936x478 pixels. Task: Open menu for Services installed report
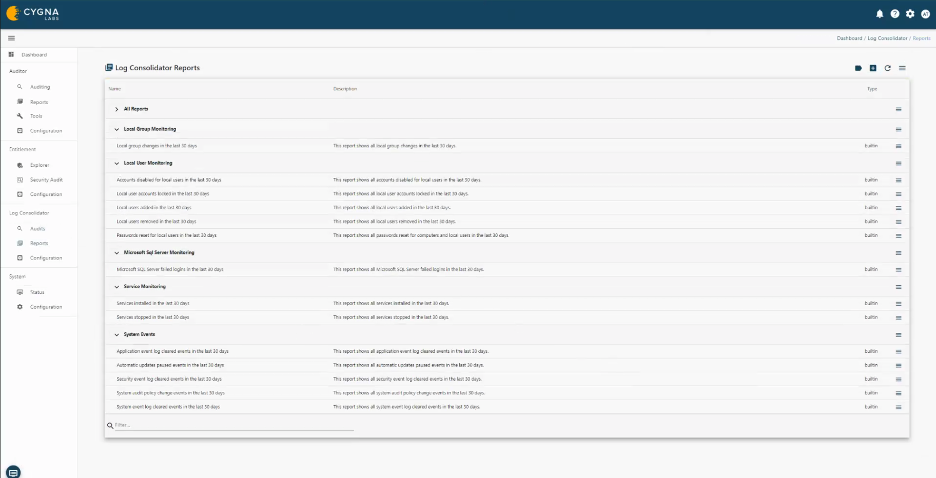click(898, 304)
